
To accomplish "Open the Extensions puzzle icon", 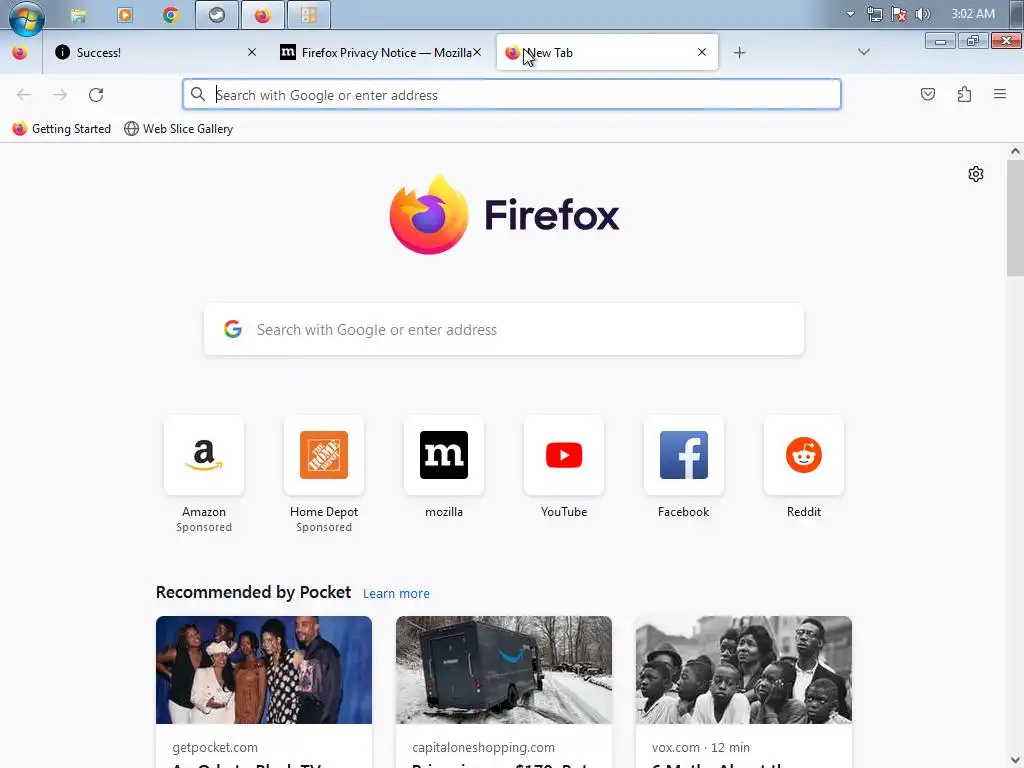I will click(x=964, y=95).
